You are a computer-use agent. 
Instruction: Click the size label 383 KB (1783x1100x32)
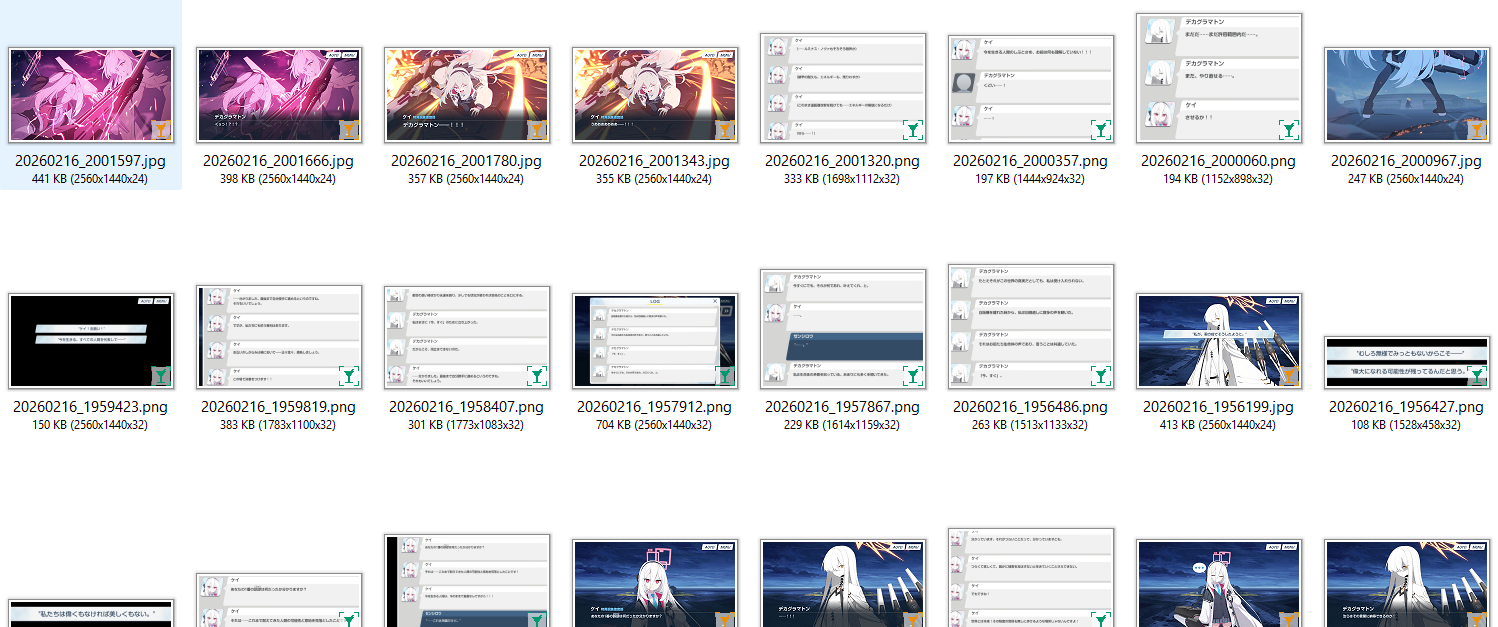click(x=279, y=425)
